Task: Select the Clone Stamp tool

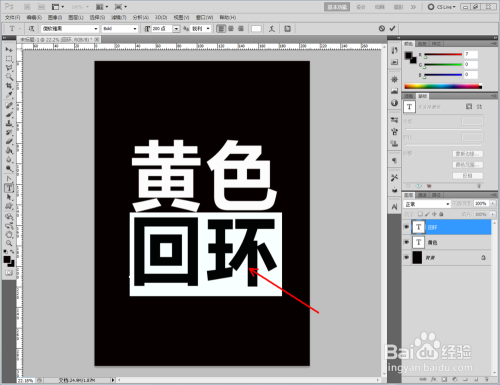Action: pyautogui.click(x=9, y=123)
